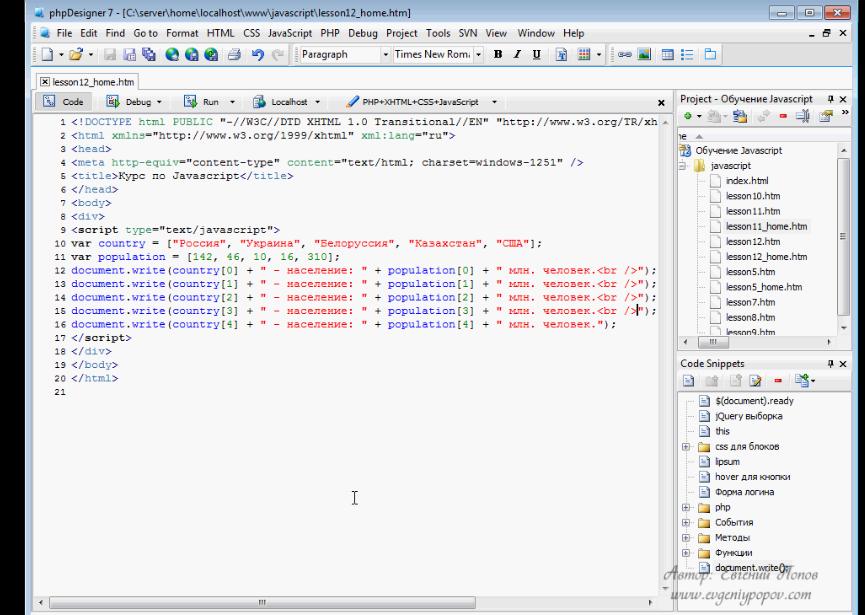
Task: Undo with the blue curved arrow icon
Action: click(258, 54)
